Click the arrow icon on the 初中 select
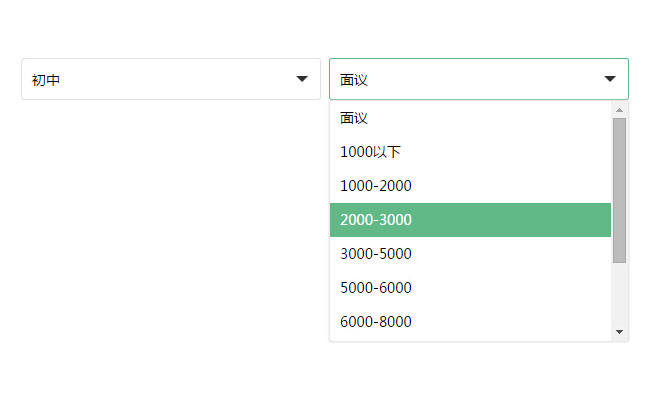The width and height of the screenshot is (650, 400). [x=302, y=79]
